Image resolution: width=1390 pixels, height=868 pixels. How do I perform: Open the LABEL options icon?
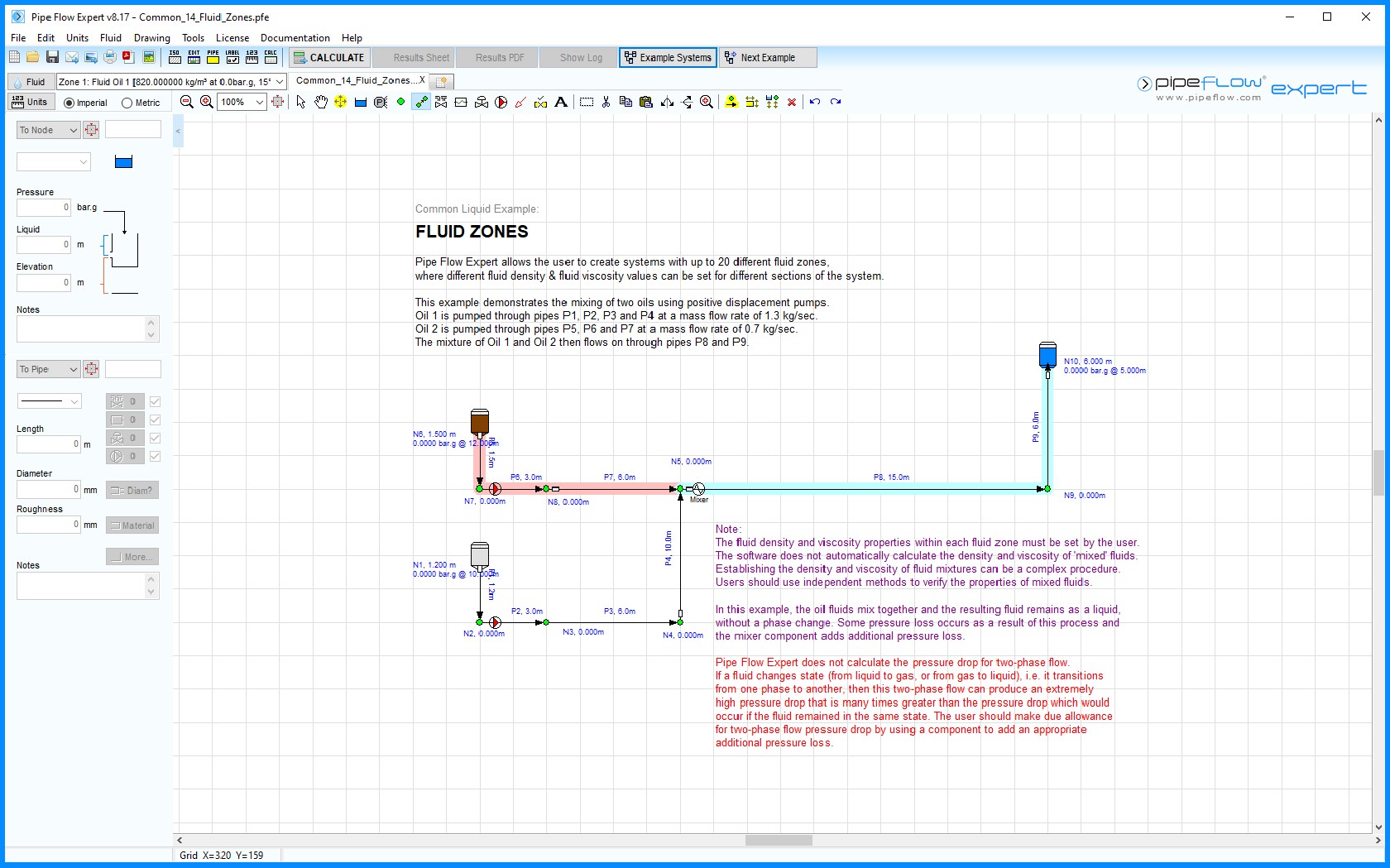click(232, 57)
